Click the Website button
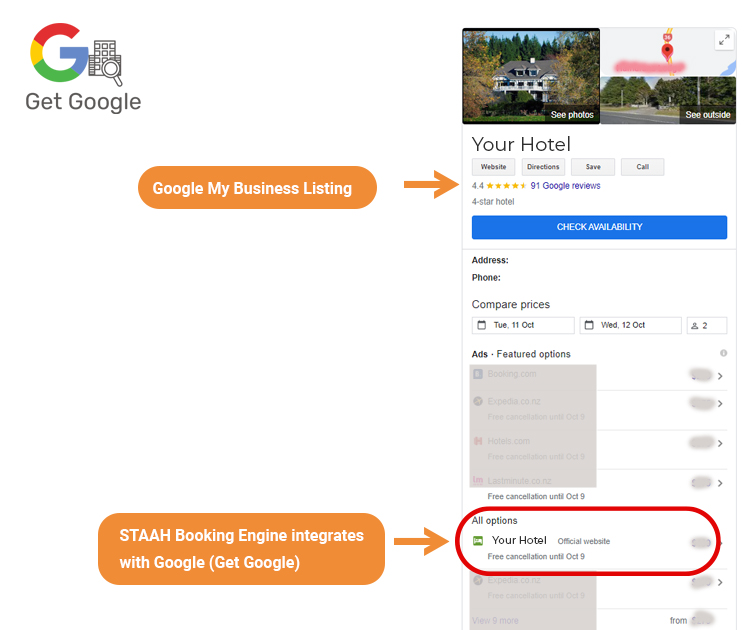The width and height of the screenshot is (750, 630). point(493,167)
